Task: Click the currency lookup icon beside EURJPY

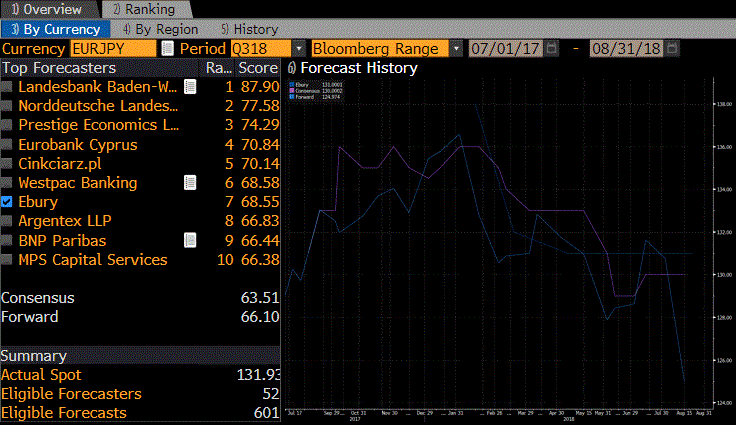Action: (167, 49)
